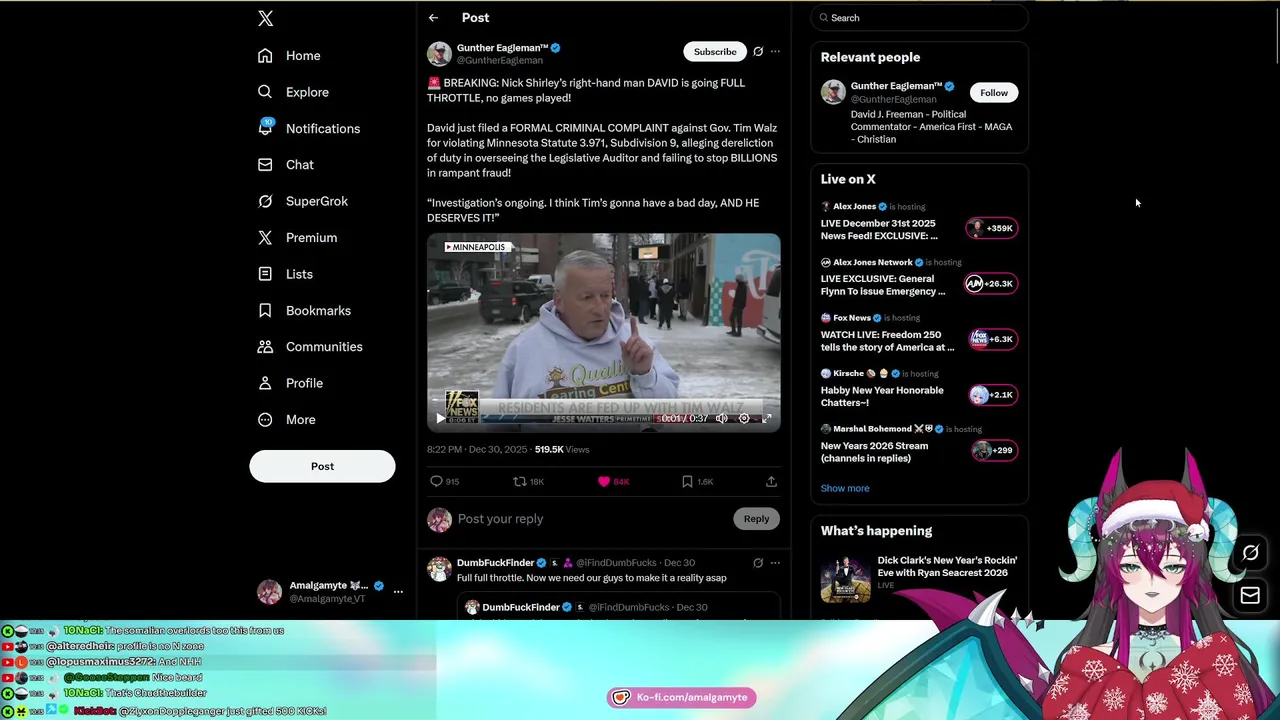Open more options on DumbFuckFinder reply
The width and height of the screenshot is (1280, 720).
click(x=775, y=563)
